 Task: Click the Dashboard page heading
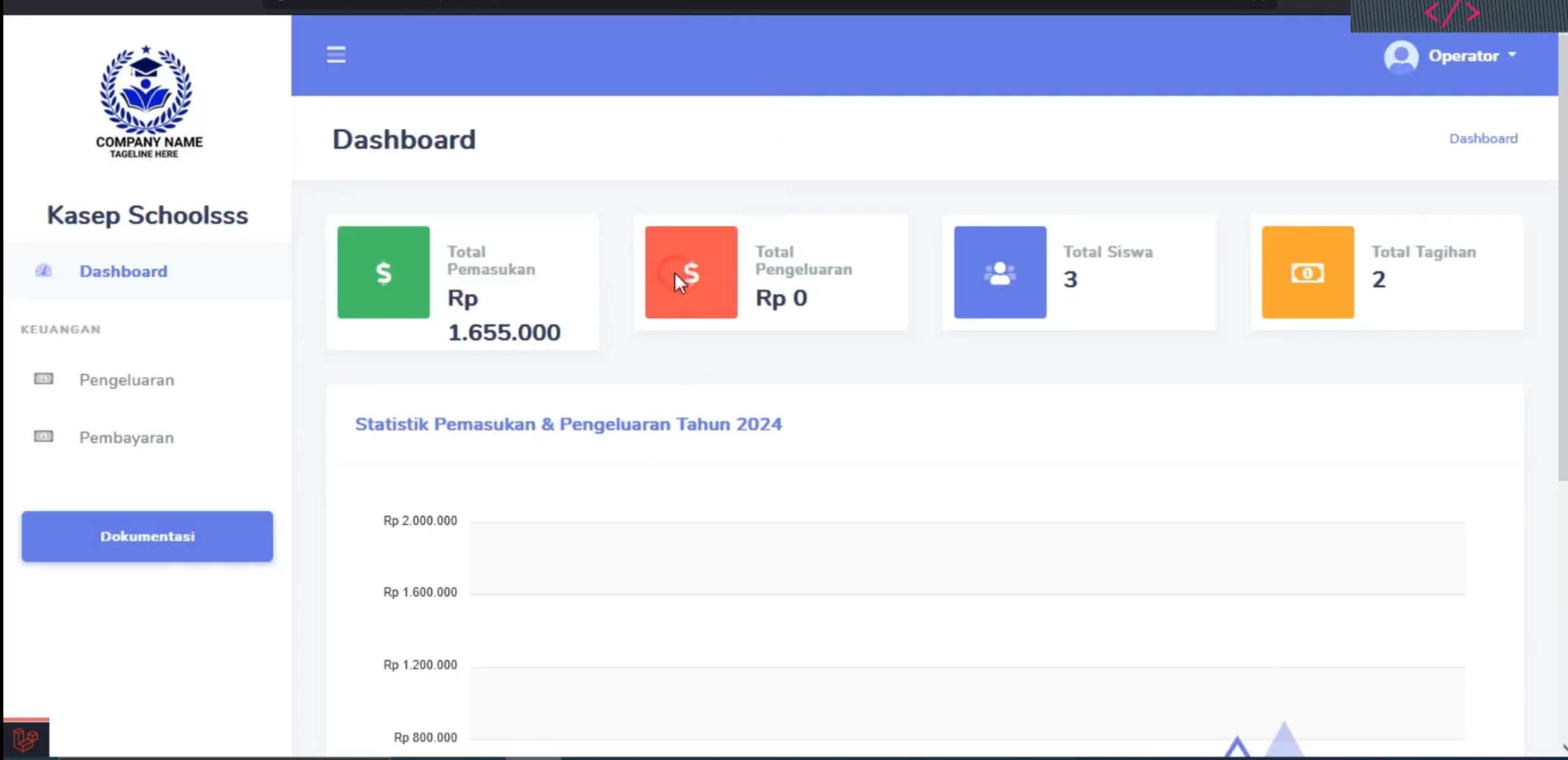[x=404, y=139]
